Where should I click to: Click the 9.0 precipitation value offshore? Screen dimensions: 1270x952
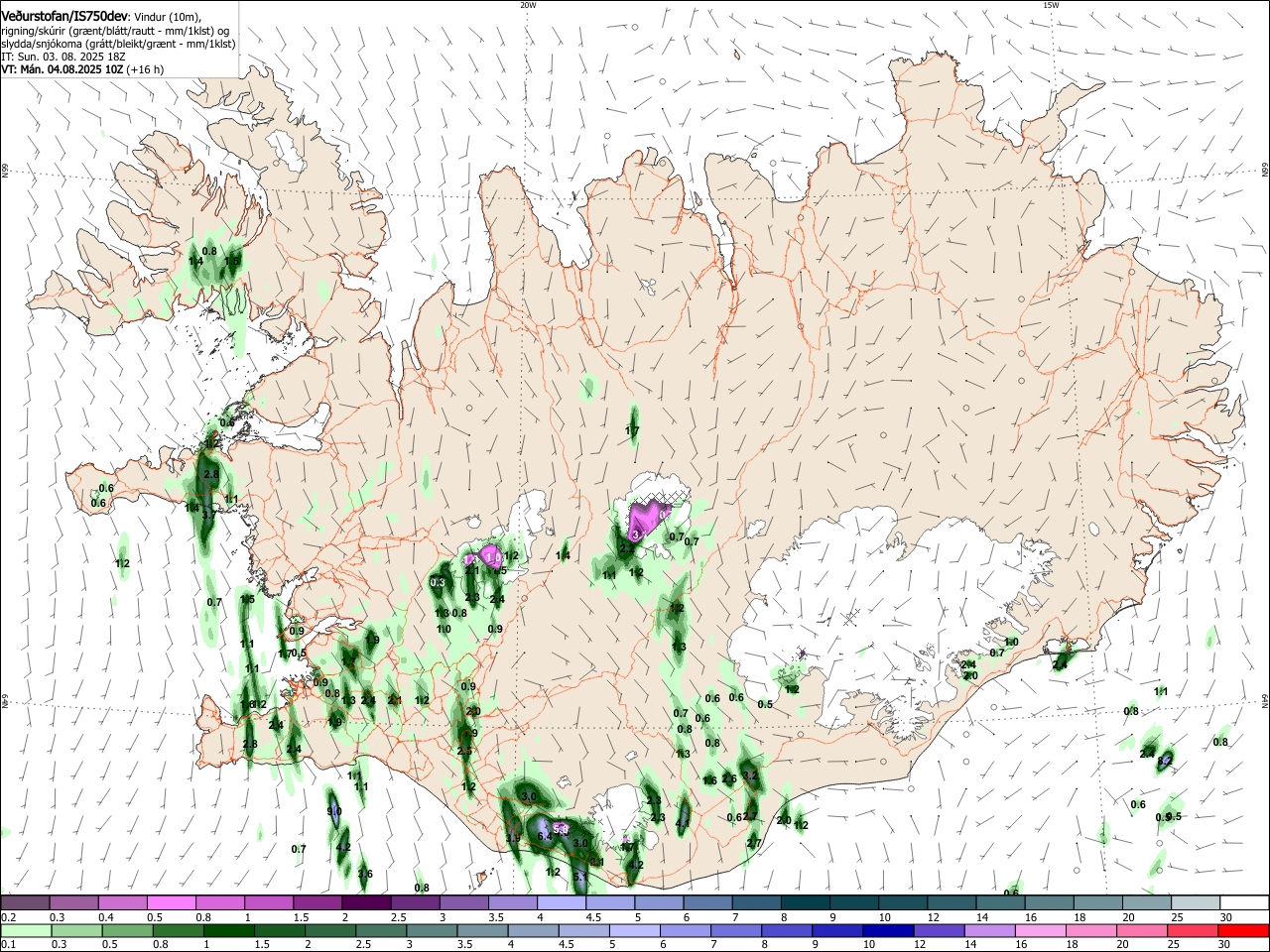(334, 811)
